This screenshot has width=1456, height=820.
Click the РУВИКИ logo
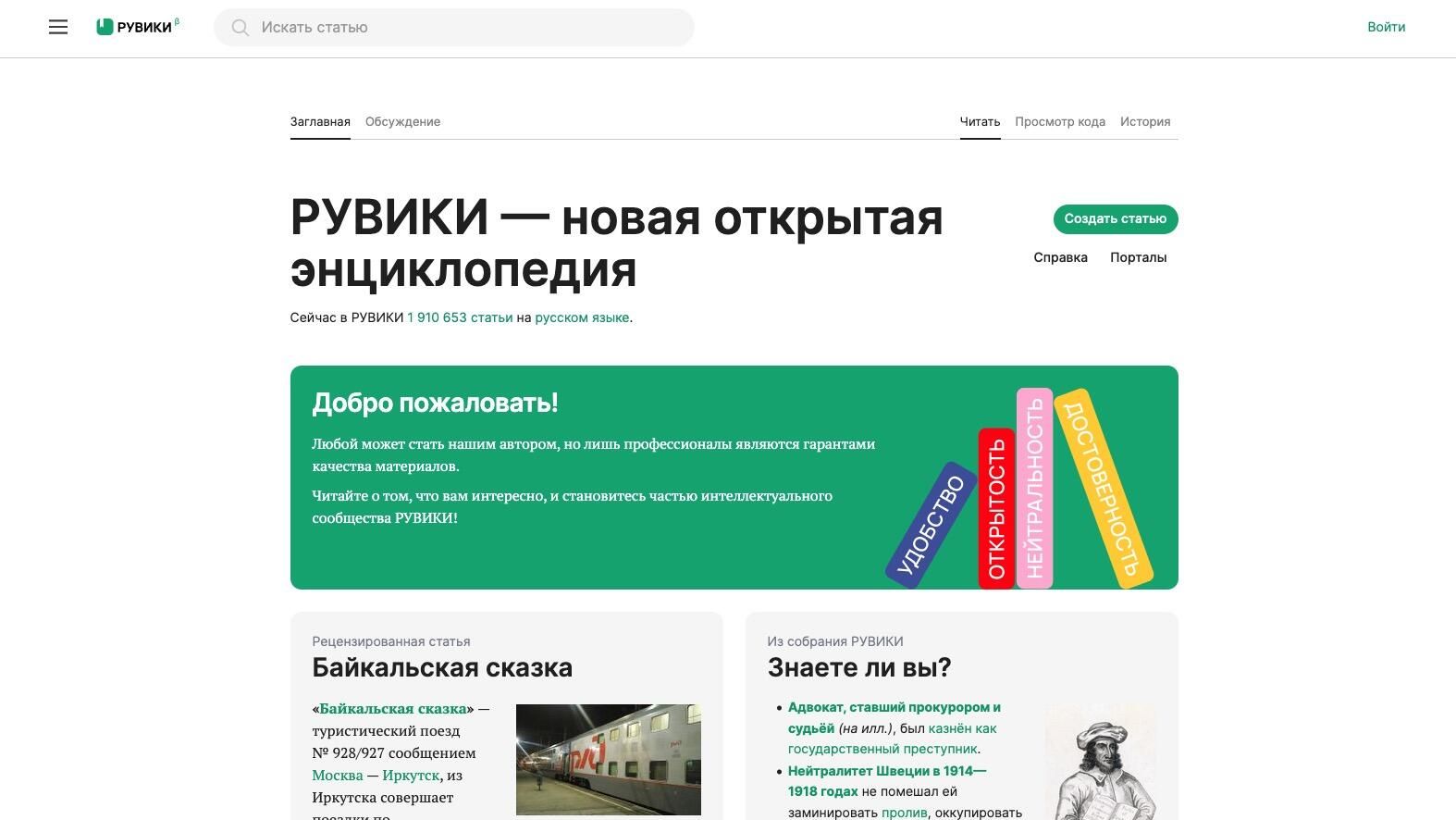point(138,27)
